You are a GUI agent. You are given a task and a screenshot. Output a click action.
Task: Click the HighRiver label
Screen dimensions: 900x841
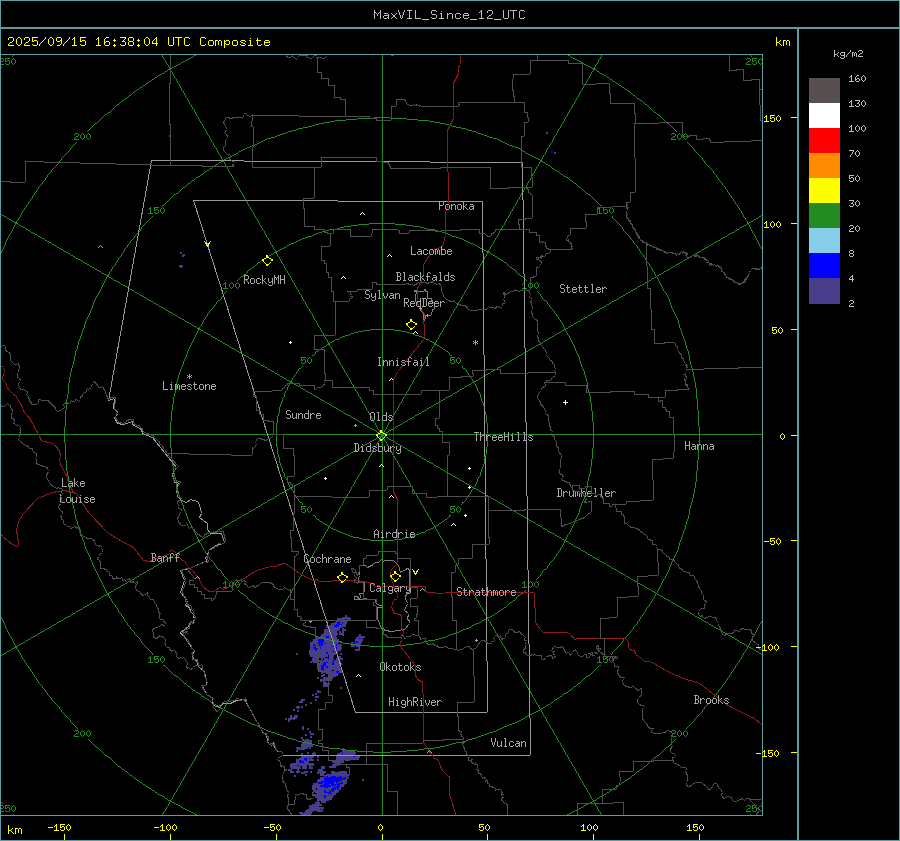[x=415, y=702]
